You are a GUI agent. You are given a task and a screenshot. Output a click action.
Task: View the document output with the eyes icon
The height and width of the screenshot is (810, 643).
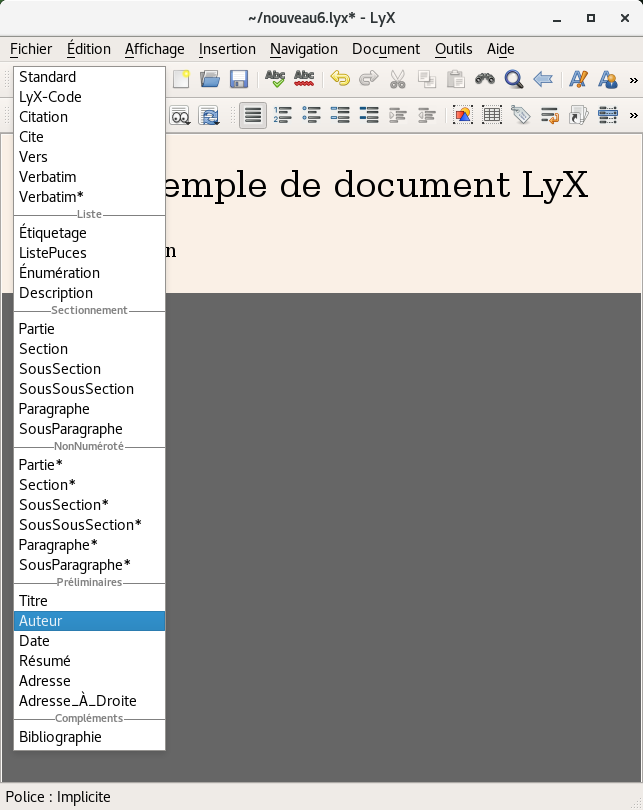coord(180,115)
